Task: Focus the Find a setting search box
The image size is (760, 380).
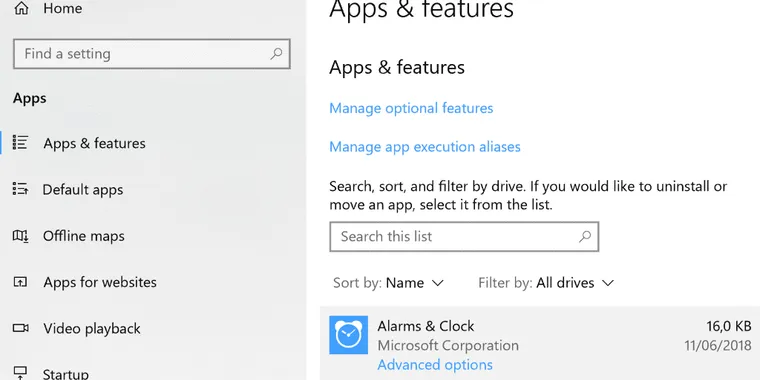Action: (152, 54)
